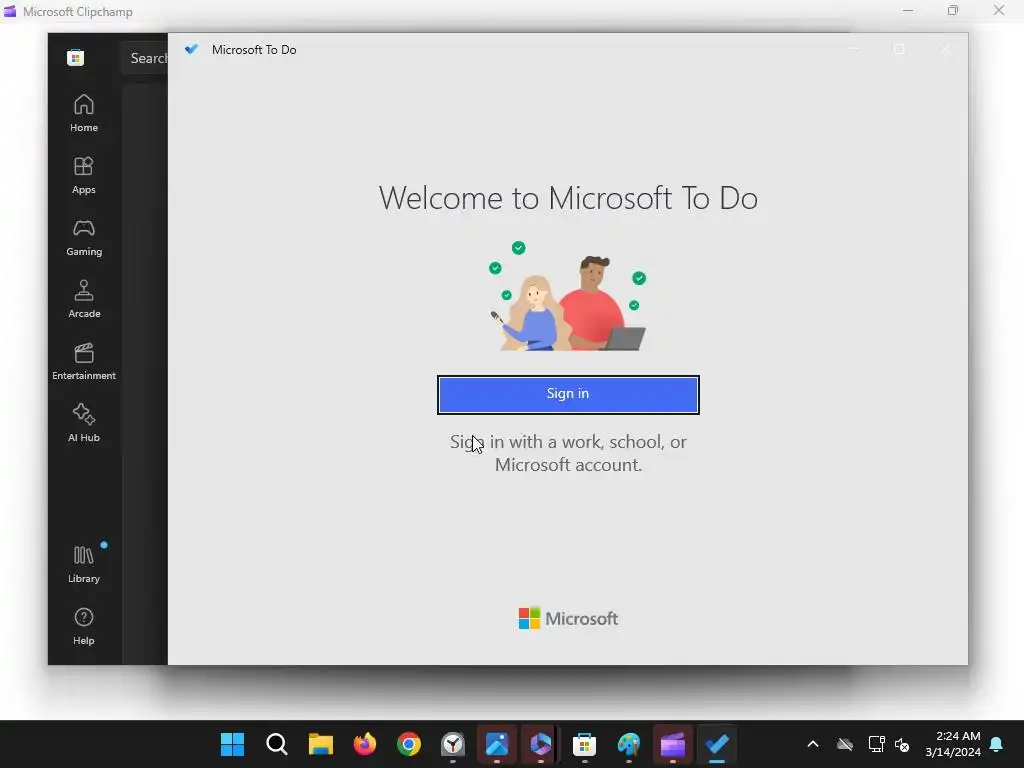Click the Clipchamp title bar icon
Screen dimensions: 1024x768
[x=10, y=11]
